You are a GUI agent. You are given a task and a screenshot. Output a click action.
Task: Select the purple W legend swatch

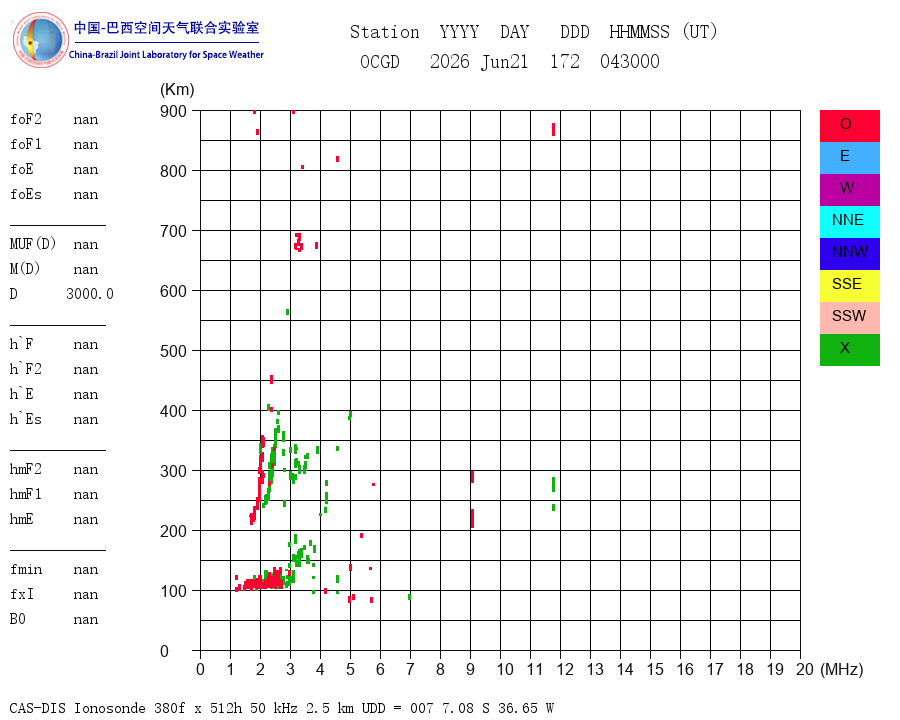click(x=849, y=189)
